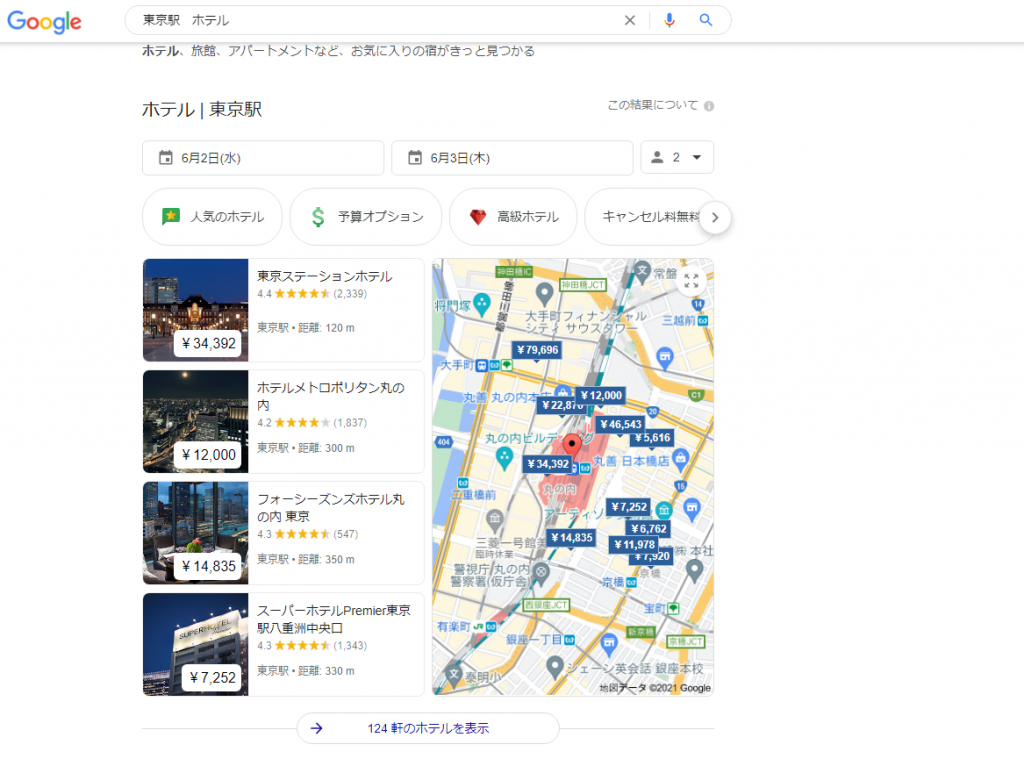Open check-in date 6月2日(水) picker
Viewport: 1024px width, 766px height.
click(x=263, y=158)
